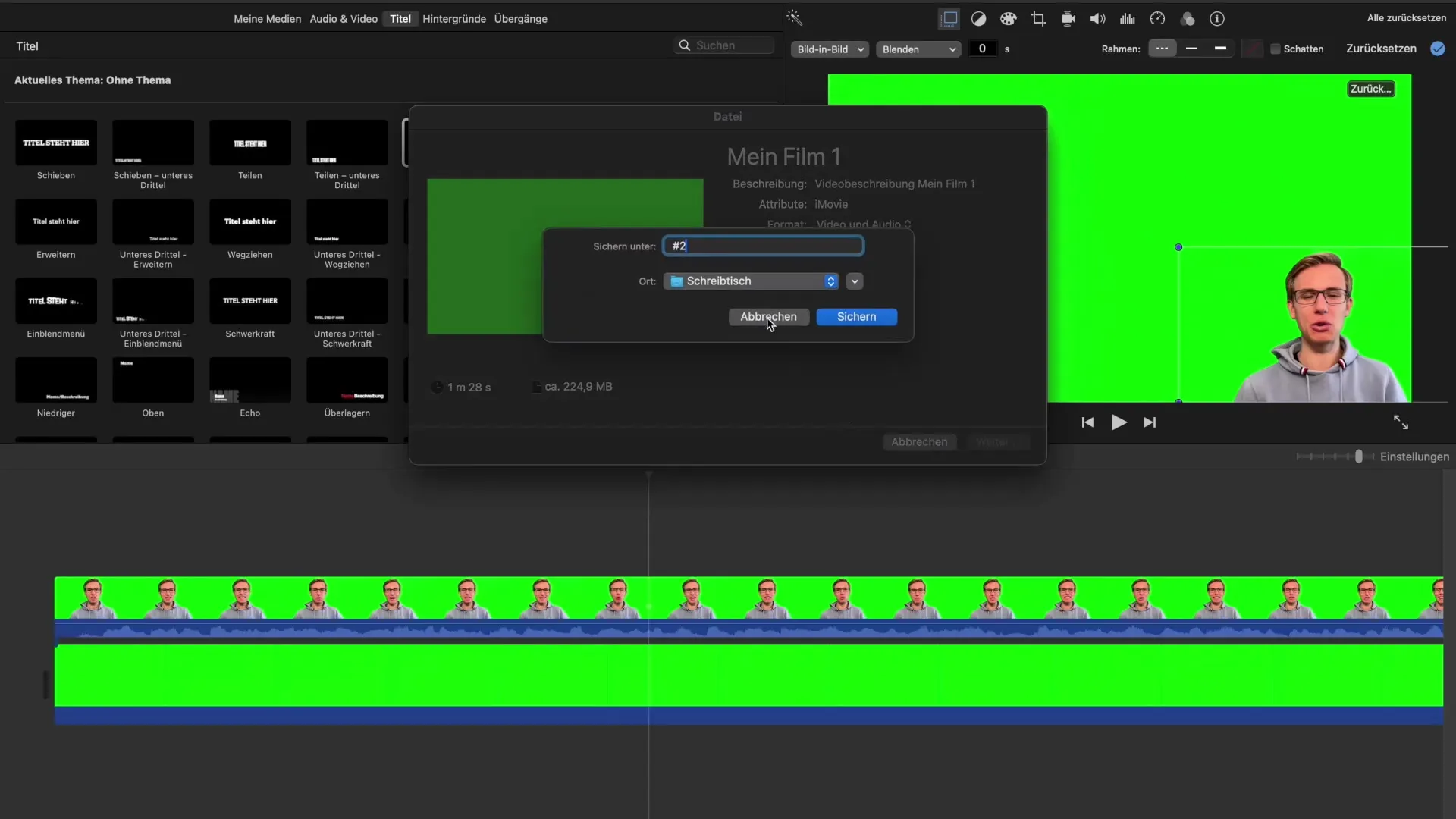
Task: Select the Unteres Drittel - Schwerkraft title thumbnail
Action: 347,301
